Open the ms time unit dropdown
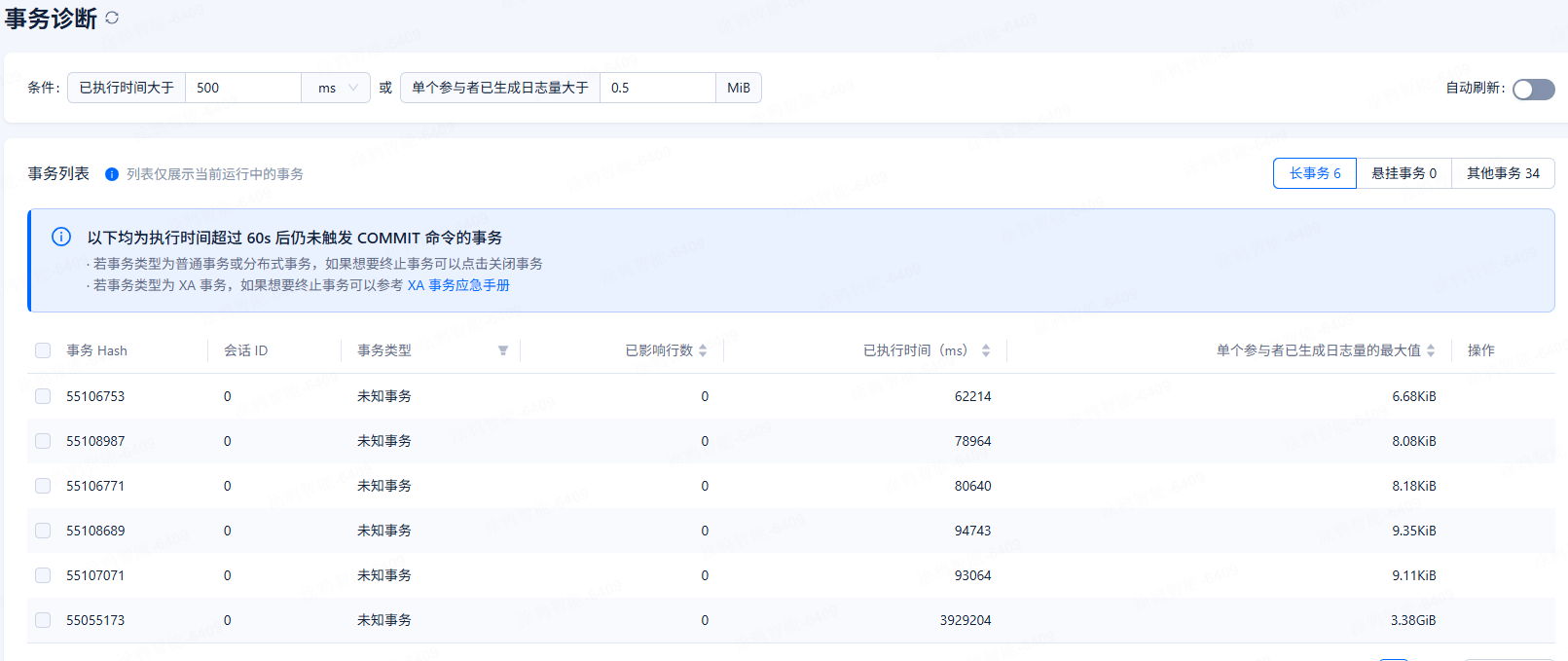 click(337, 88)
